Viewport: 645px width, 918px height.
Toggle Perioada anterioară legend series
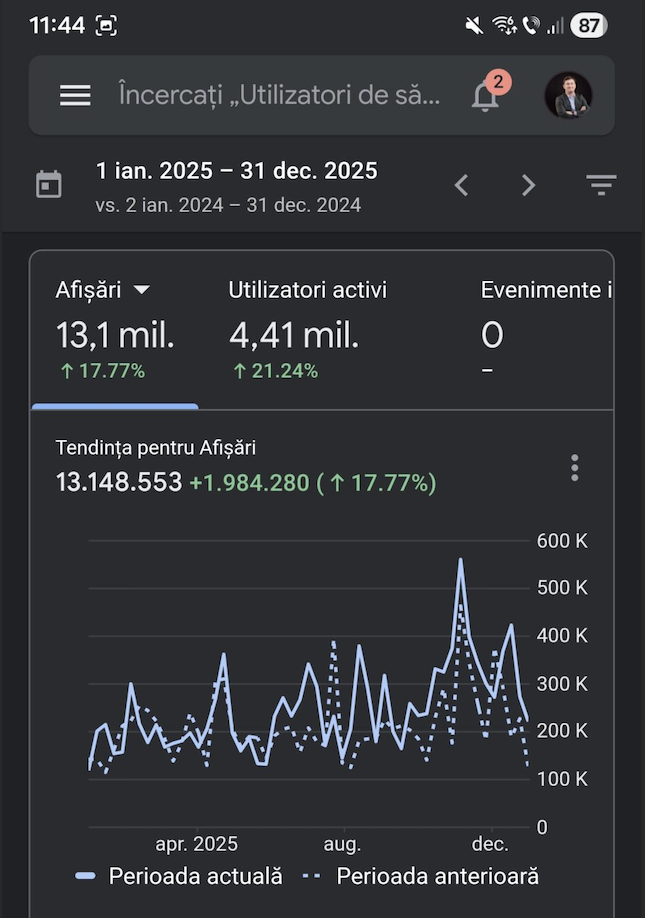pos(421,876)
